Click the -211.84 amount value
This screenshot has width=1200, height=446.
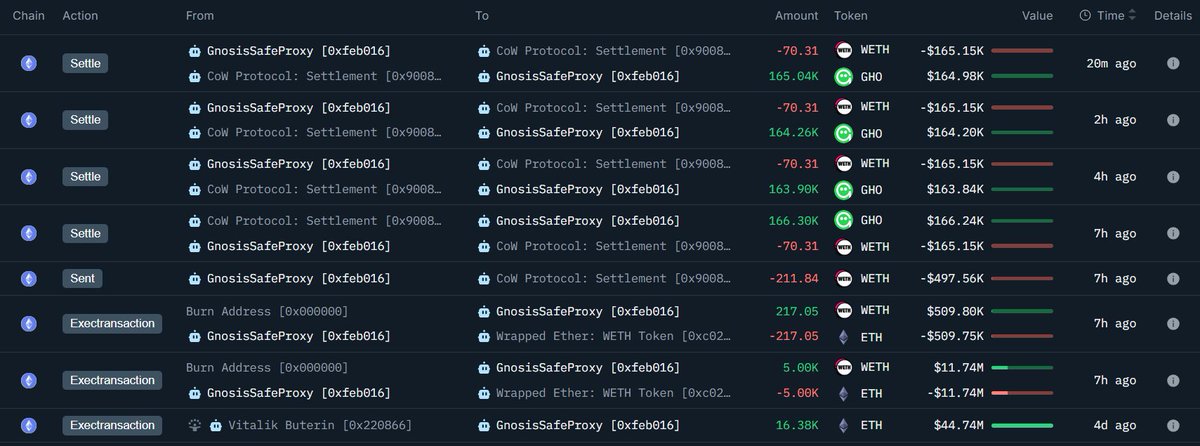[x=796, y=278]
